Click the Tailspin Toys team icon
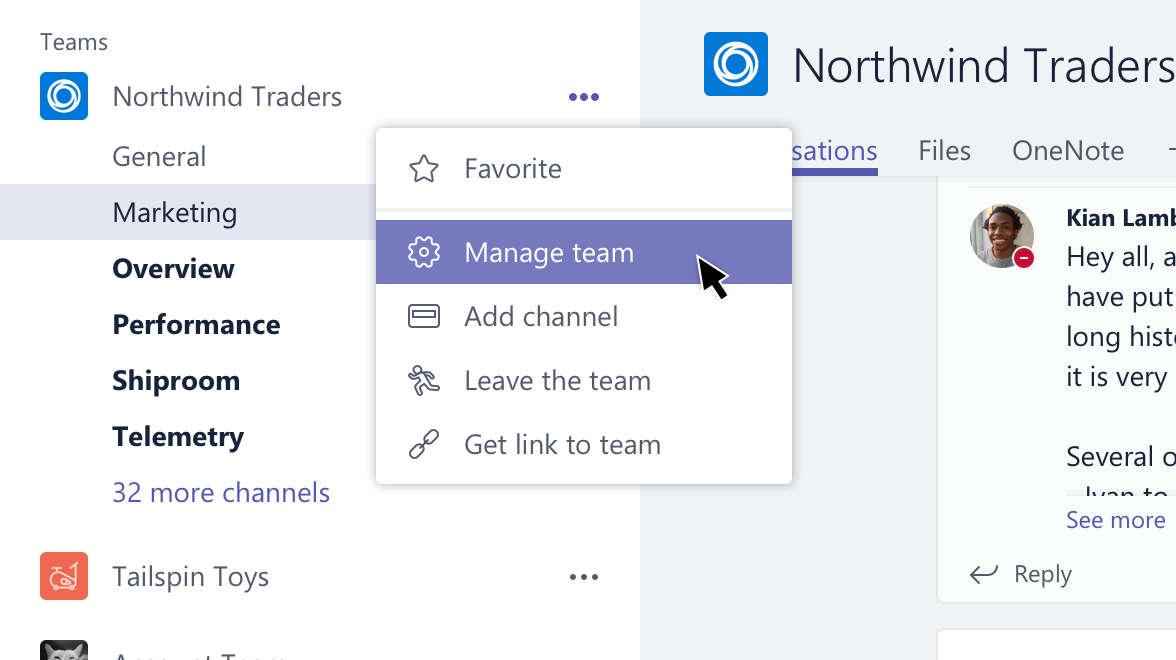The height and width of the screenshot is (660, 1176). 63,576
